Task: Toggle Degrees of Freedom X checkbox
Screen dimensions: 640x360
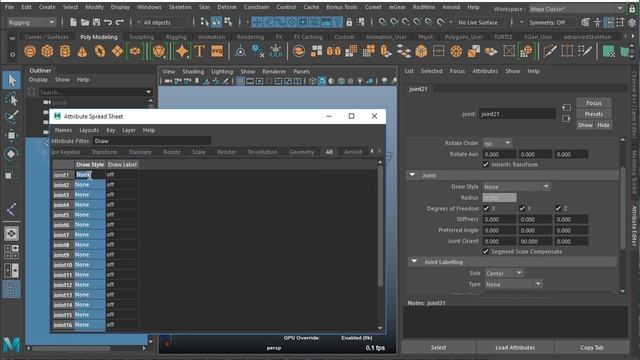Action: [x=486, y=208]
